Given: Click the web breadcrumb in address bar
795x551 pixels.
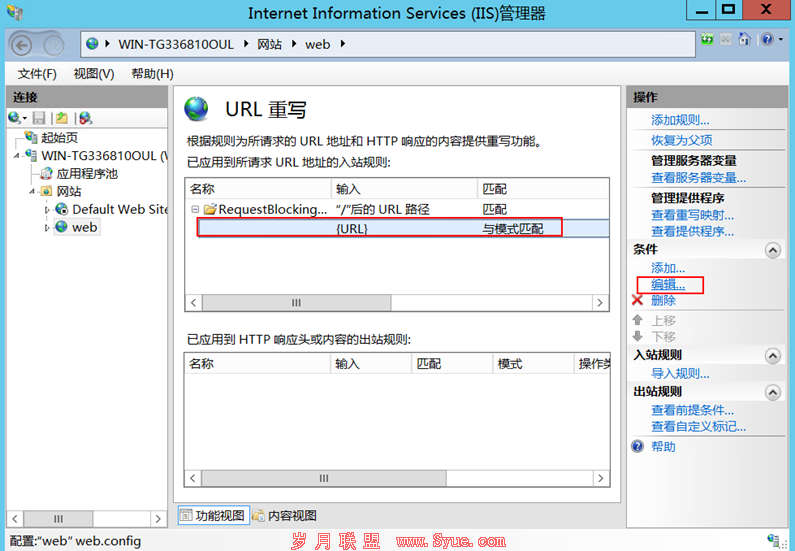Looking at the screenshot, I should tap(317, 45).
